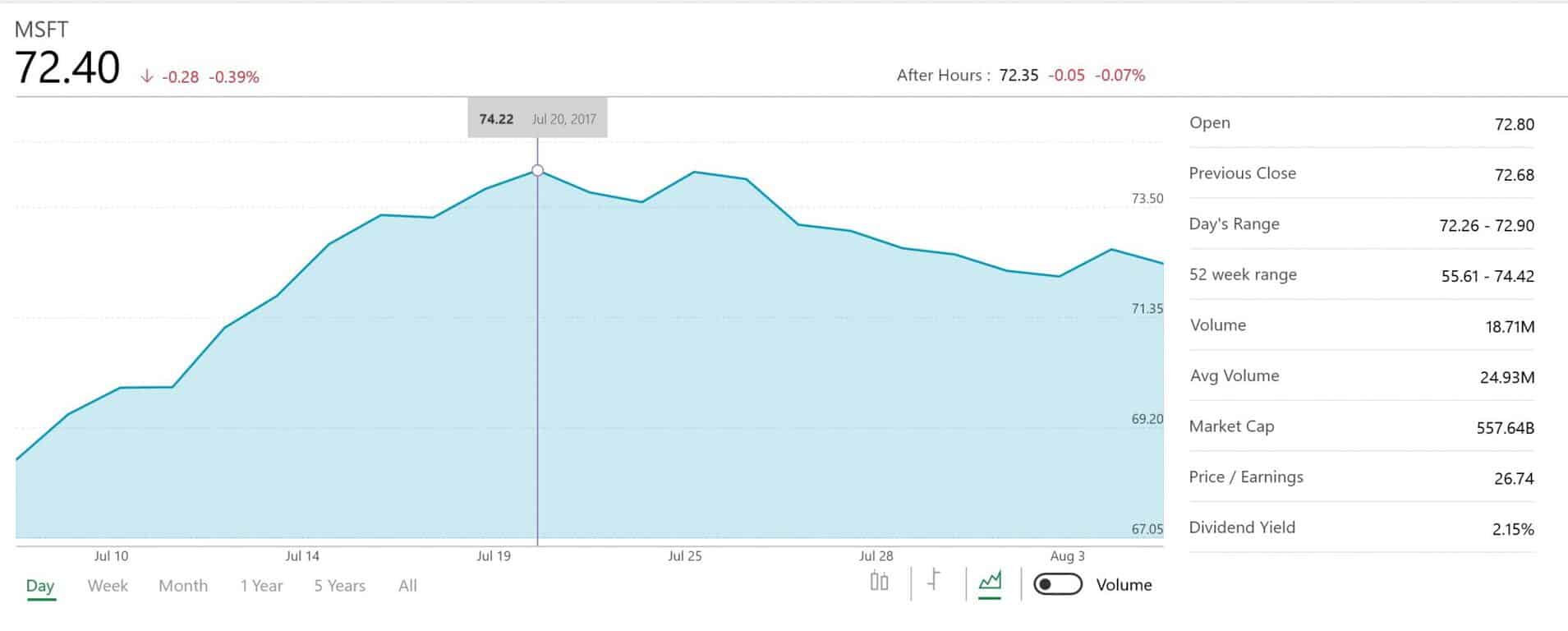Choose the 5 Years range
1568x631 pixels.
(x=339, y=586)
